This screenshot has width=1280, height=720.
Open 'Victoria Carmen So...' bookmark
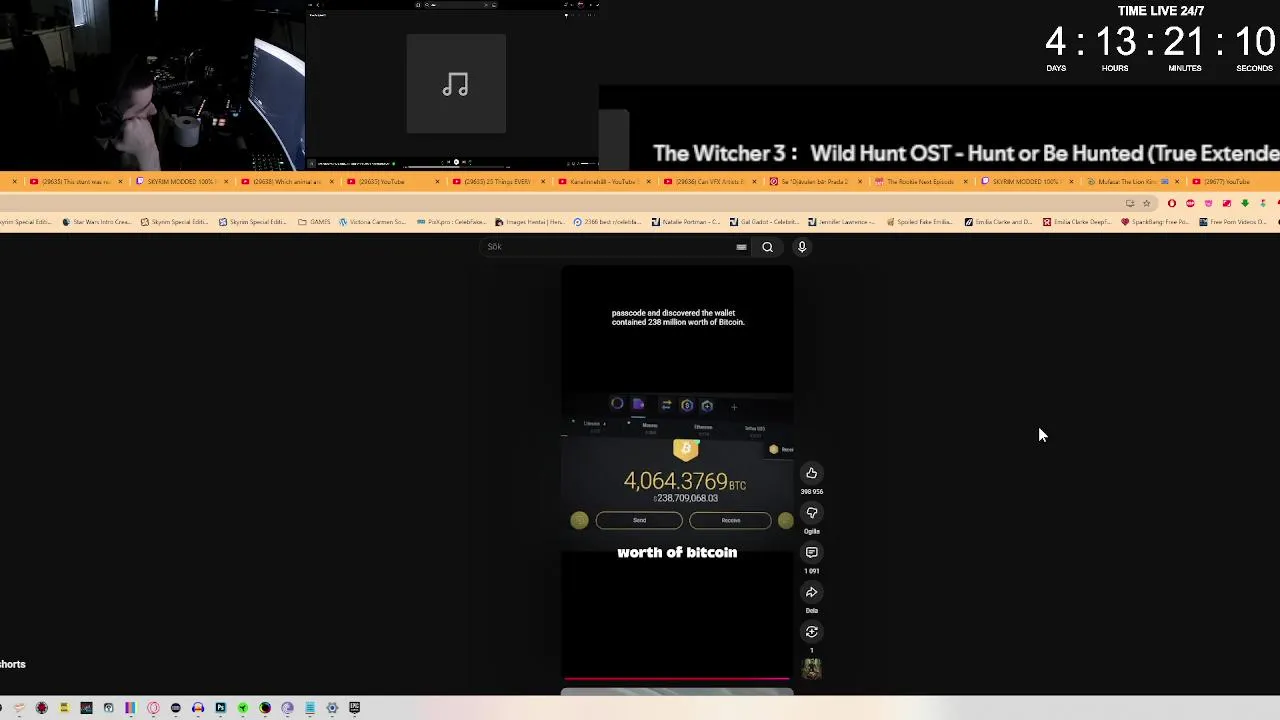click(372, 222)
